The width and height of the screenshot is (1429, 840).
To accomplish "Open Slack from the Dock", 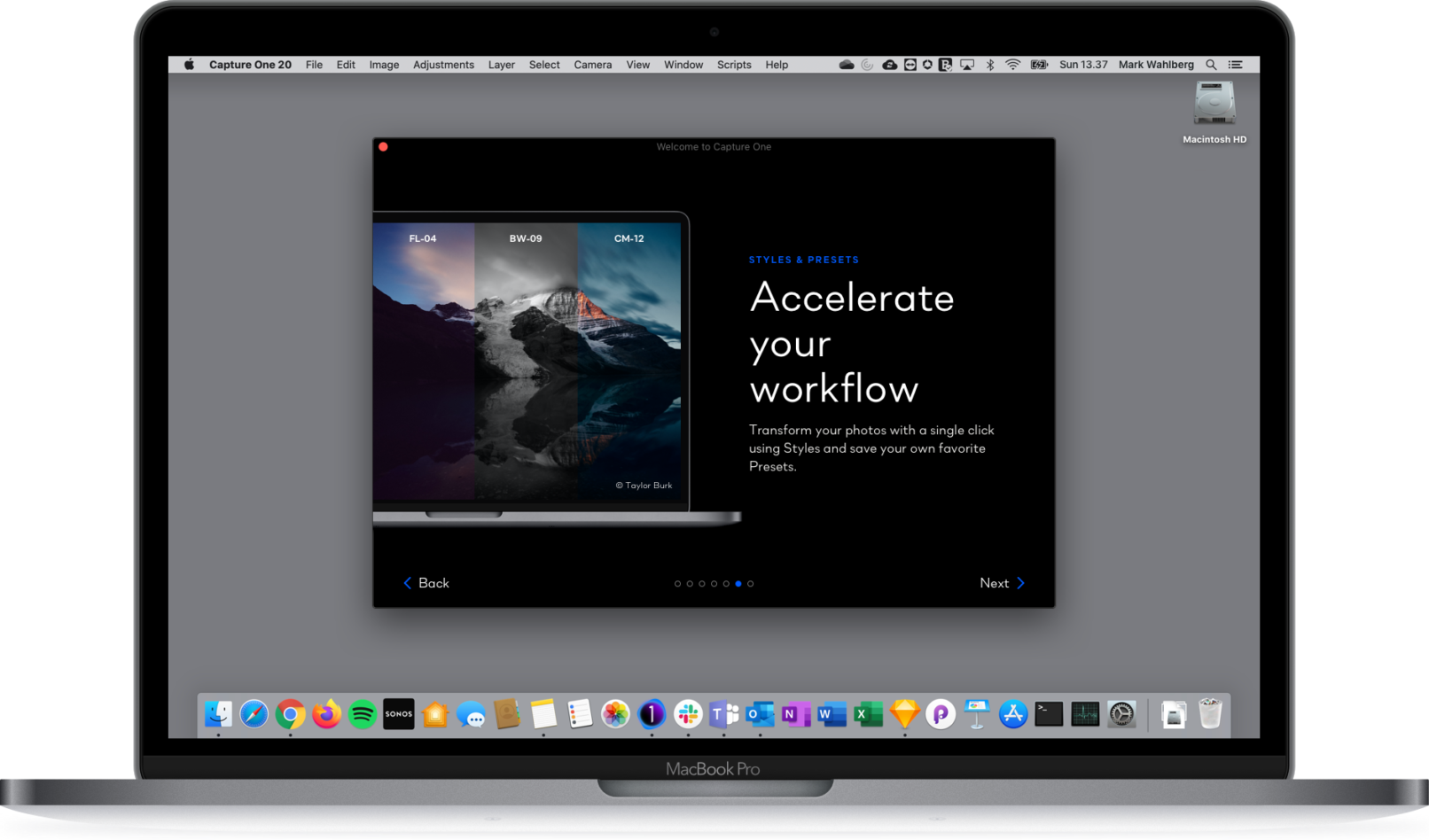I will pos(687,714).
